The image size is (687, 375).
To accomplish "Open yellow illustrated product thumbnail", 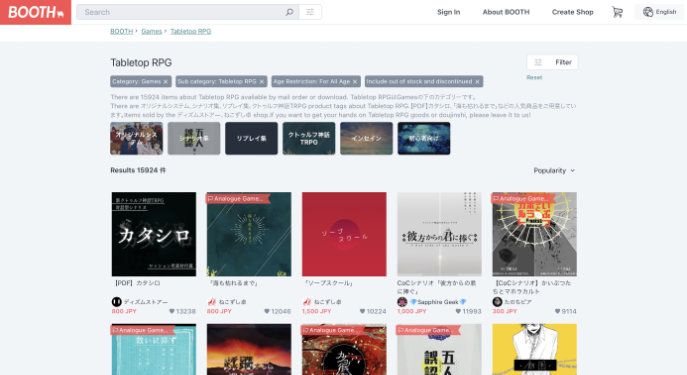I will 535,349.
